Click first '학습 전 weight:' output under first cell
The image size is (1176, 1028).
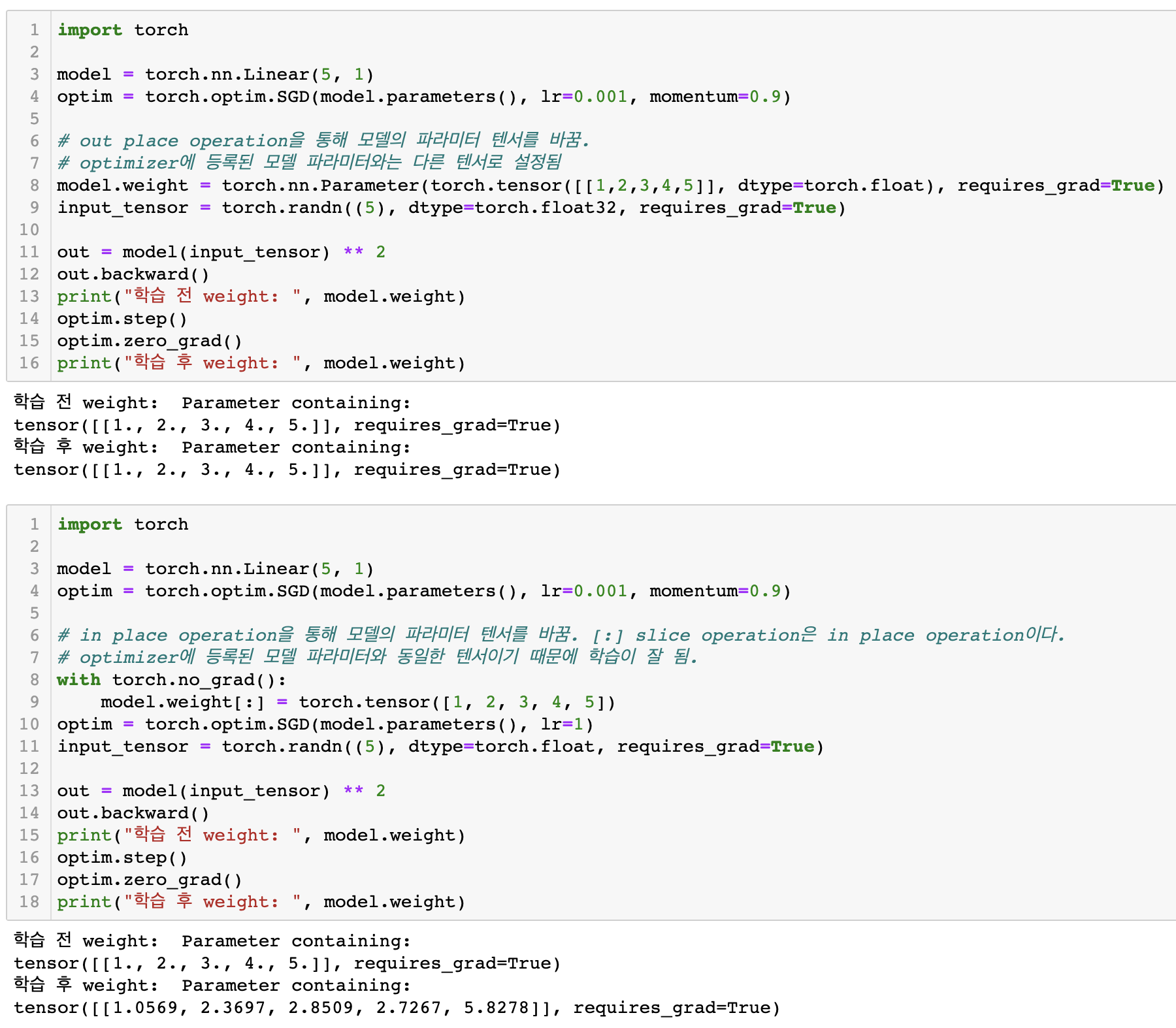tap(85, 403)
